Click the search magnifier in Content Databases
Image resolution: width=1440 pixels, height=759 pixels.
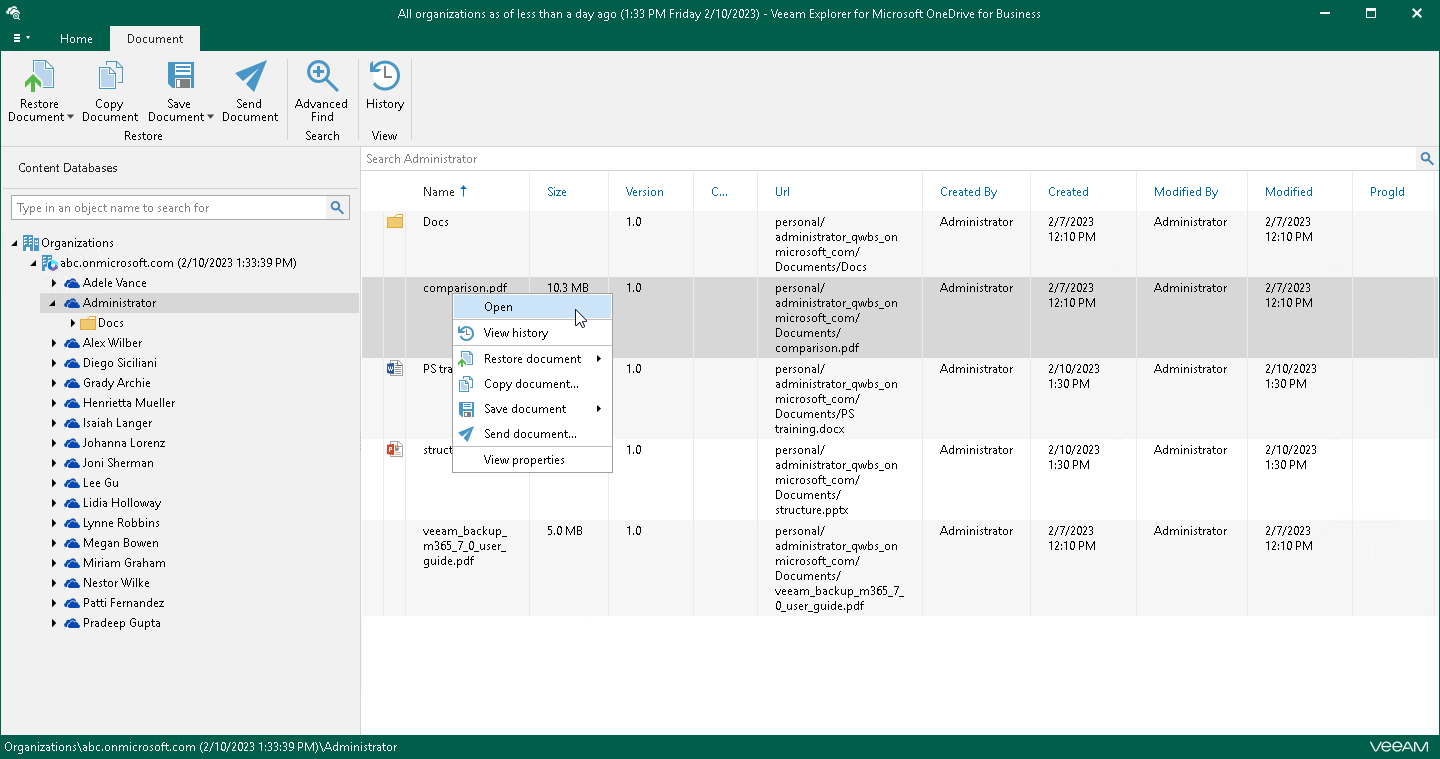click(x=338, y=208)
